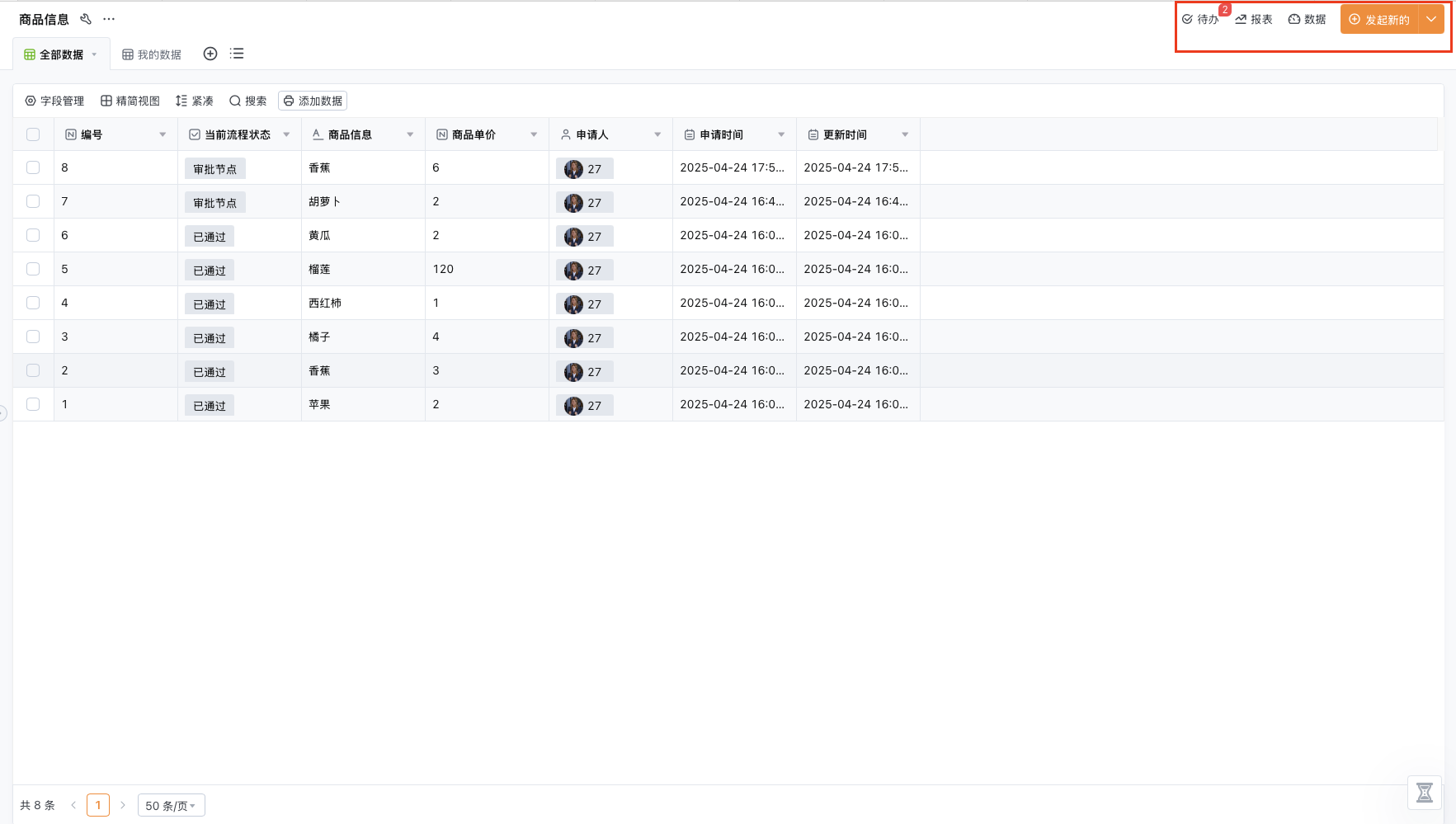Open the 搜索 search tool
Image resolution: width=1456 pixels, height=824 pixels.
pyautogui.click(x=248, y=101)
